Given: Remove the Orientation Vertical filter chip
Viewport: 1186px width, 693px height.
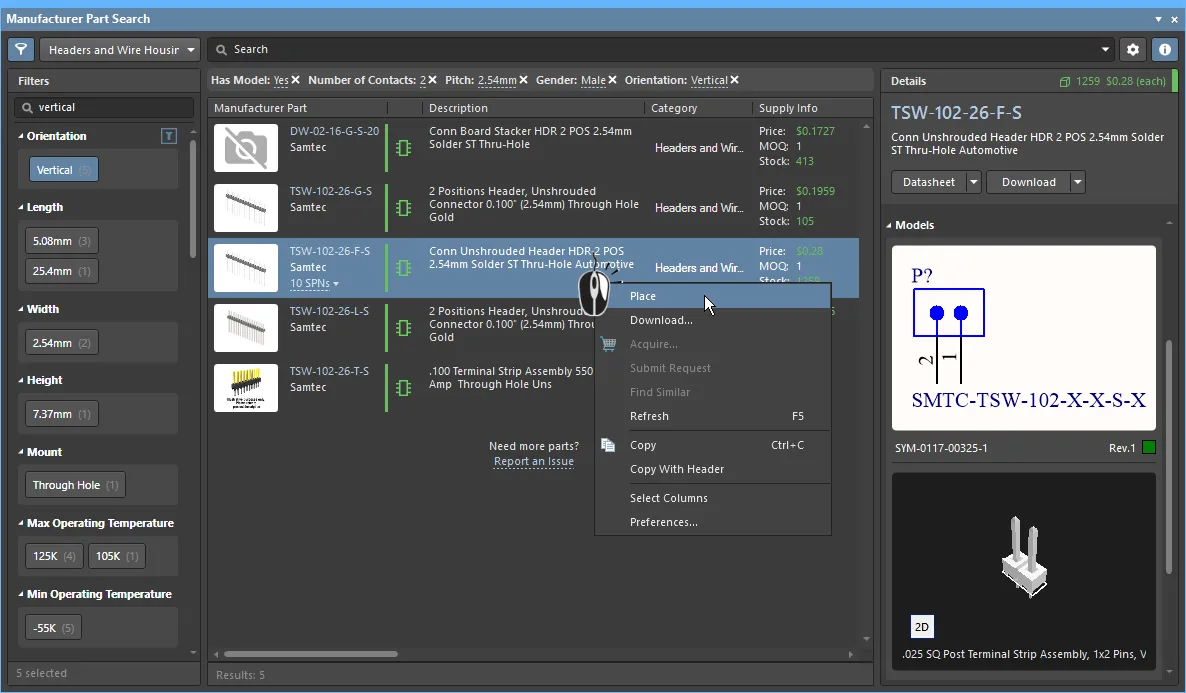Looking at the screenshot, I should pyautogui.click(x=734, y=79).
